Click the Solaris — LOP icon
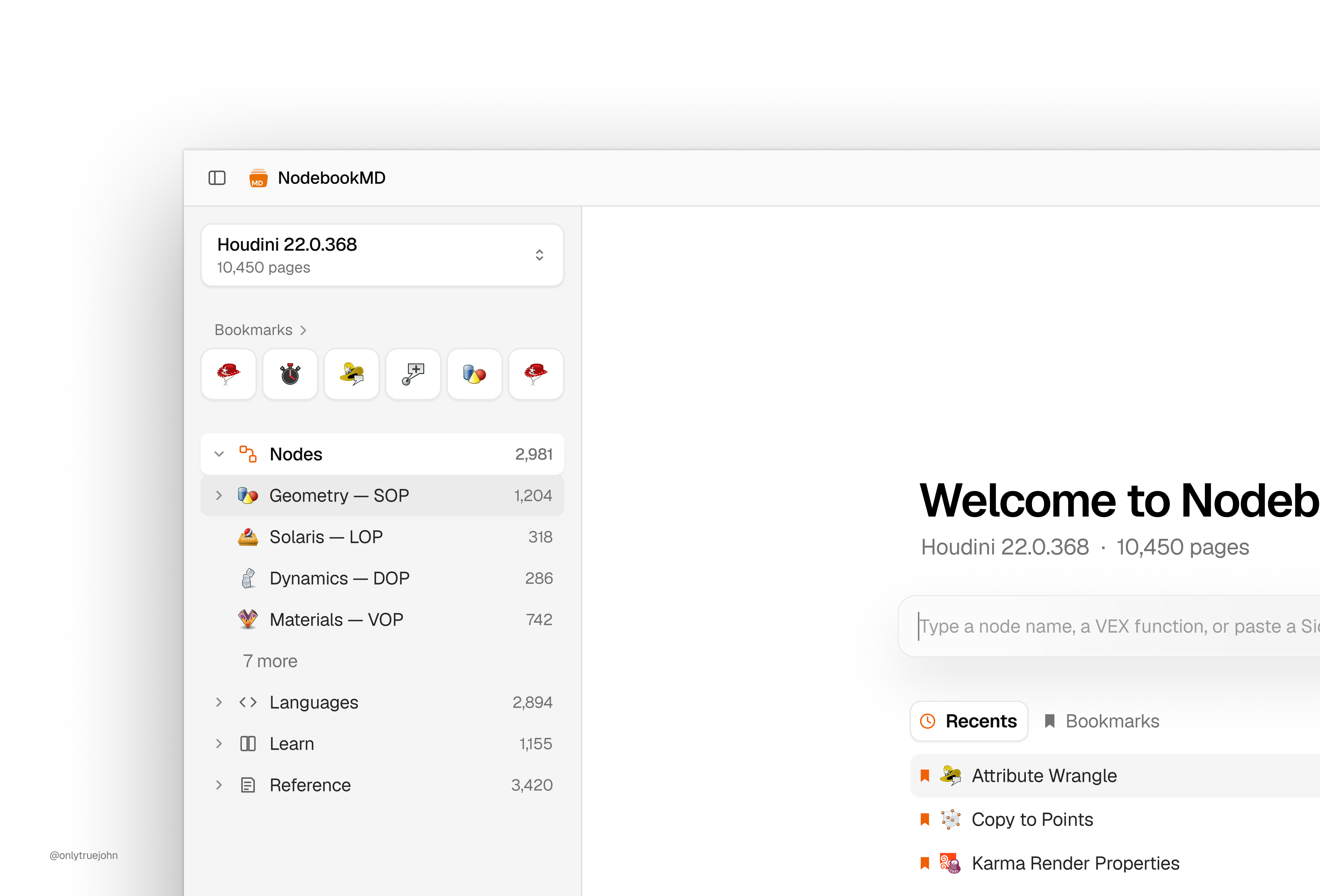The height and width of the screenshot is (896, 1320). tap(248, 537)
